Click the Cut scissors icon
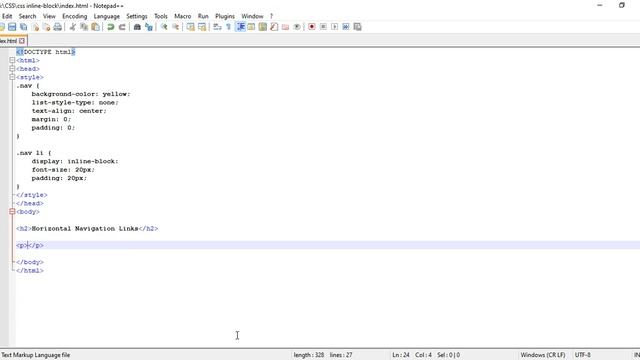 coord(73,27)
